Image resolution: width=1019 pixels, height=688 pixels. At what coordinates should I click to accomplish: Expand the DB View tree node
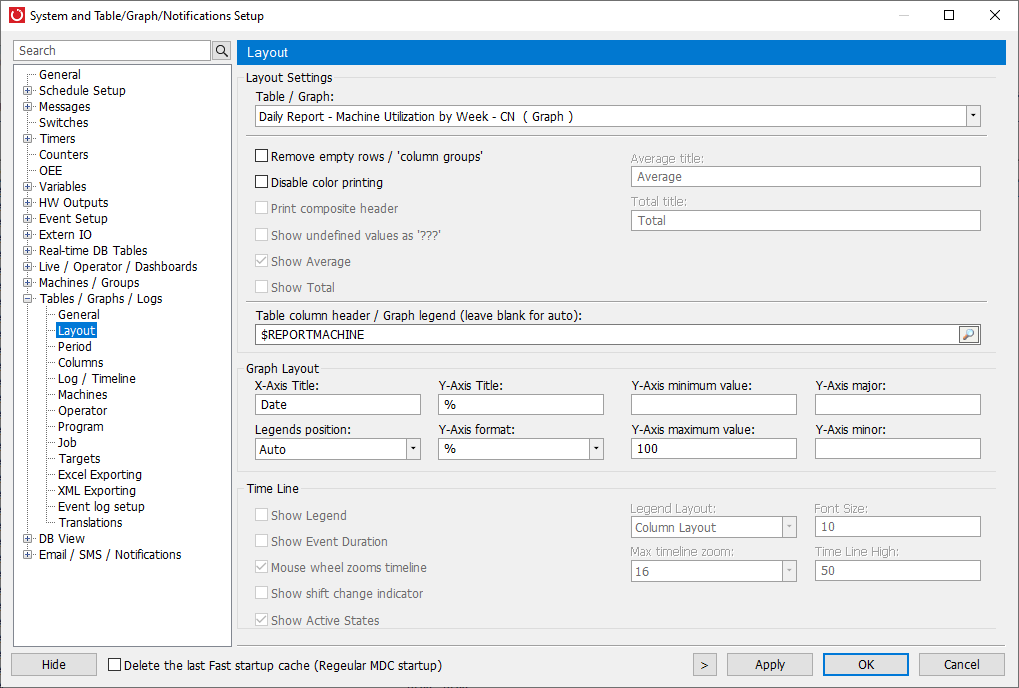click(x=27, y=539)
